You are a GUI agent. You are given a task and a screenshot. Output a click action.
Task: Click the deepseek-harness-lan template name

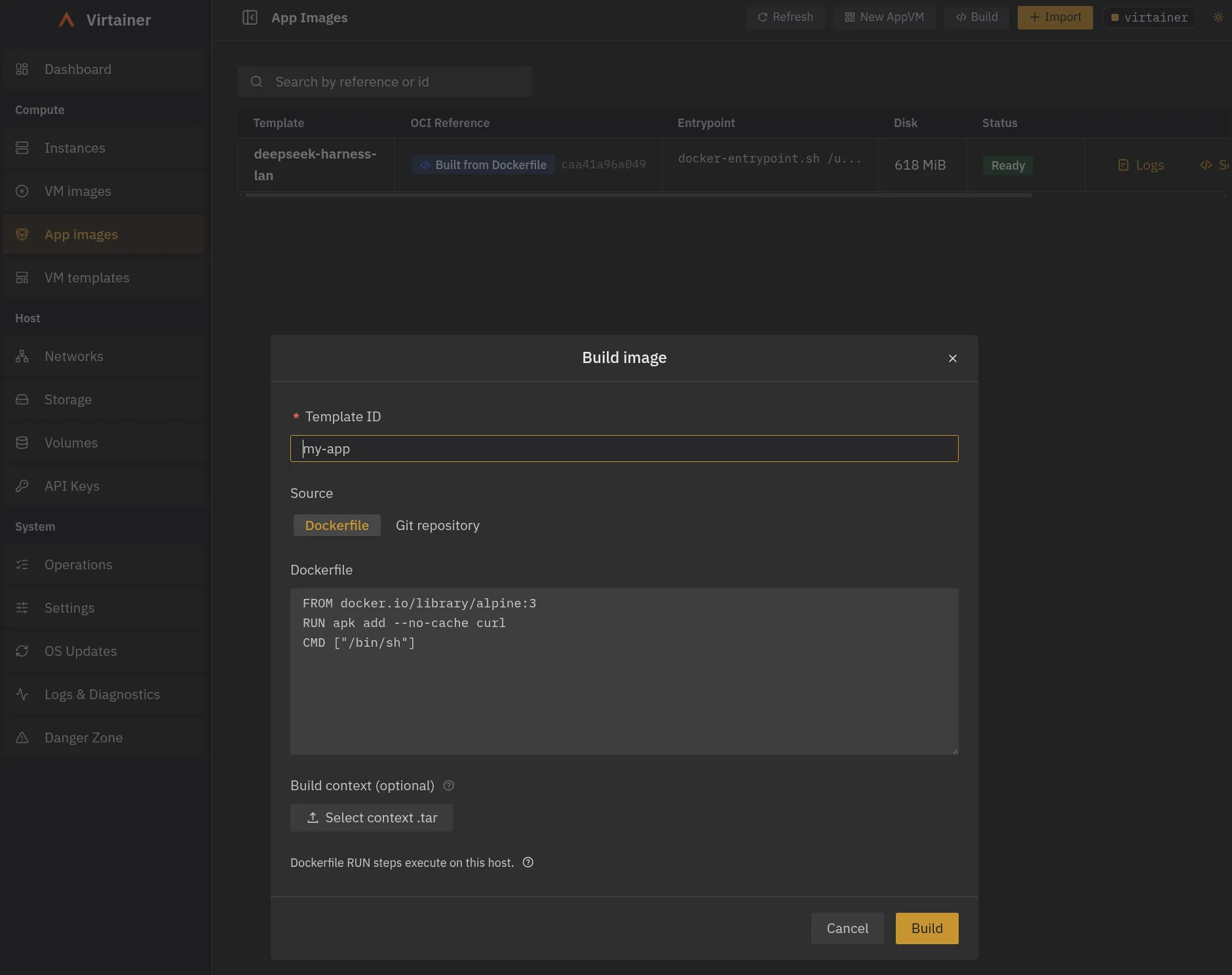315,164
